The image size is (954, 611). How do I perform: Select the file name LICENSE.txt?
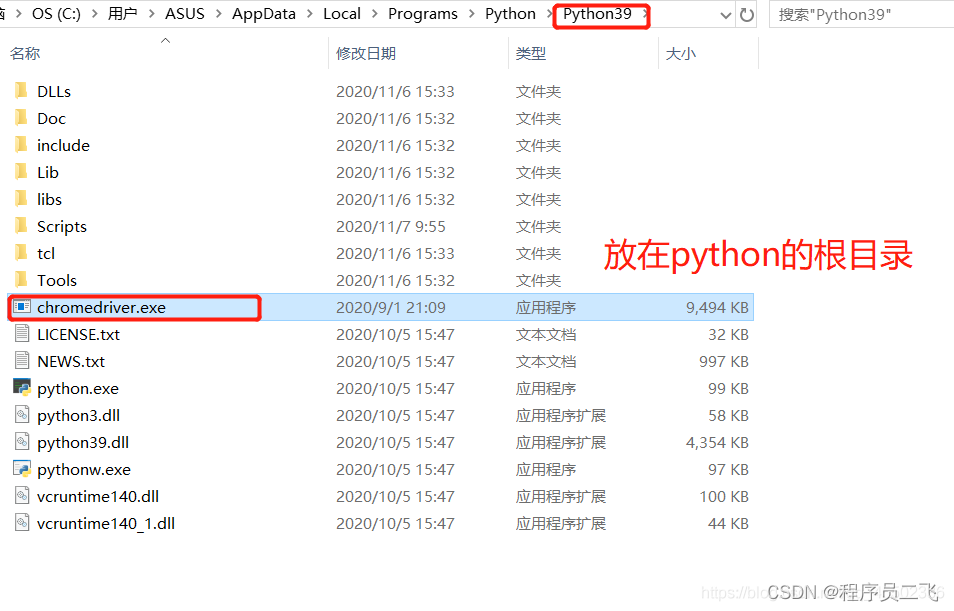tap(78, 334)
